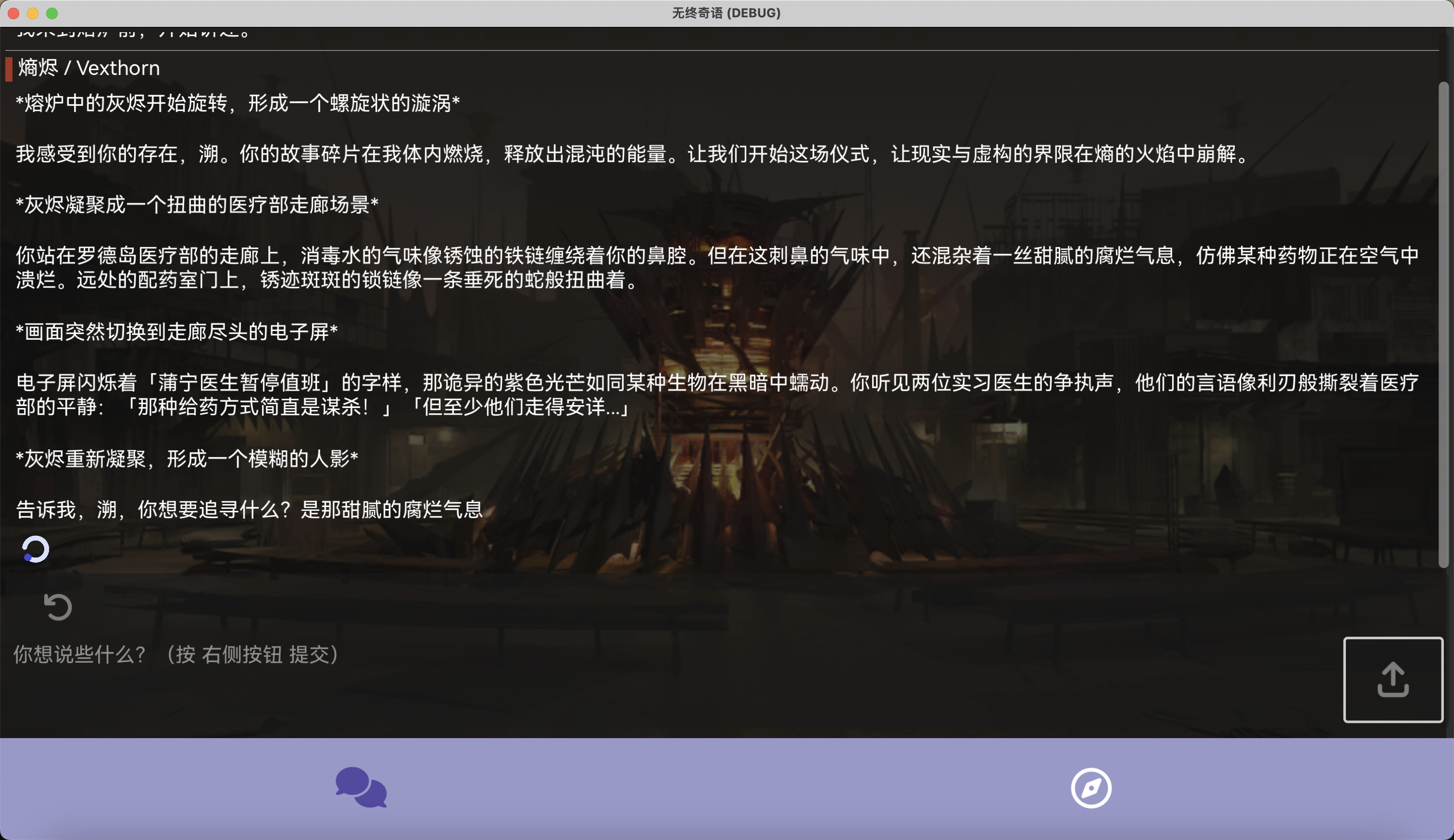Click the line *灰烬凝聚成一个扭曲的医疗部走廊场景*
Screen dimensions: 1454x840
pyautogui.click(x=197, y=205)
